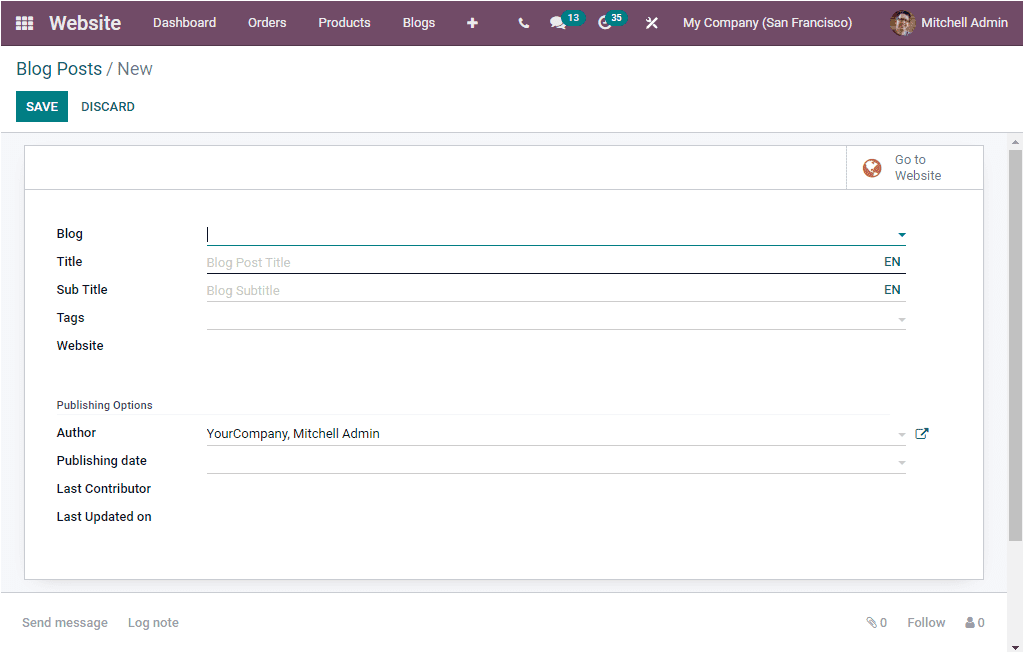Click the plus icon to create new content
Screen dimensions: 1024x653
tap(472, 22)
